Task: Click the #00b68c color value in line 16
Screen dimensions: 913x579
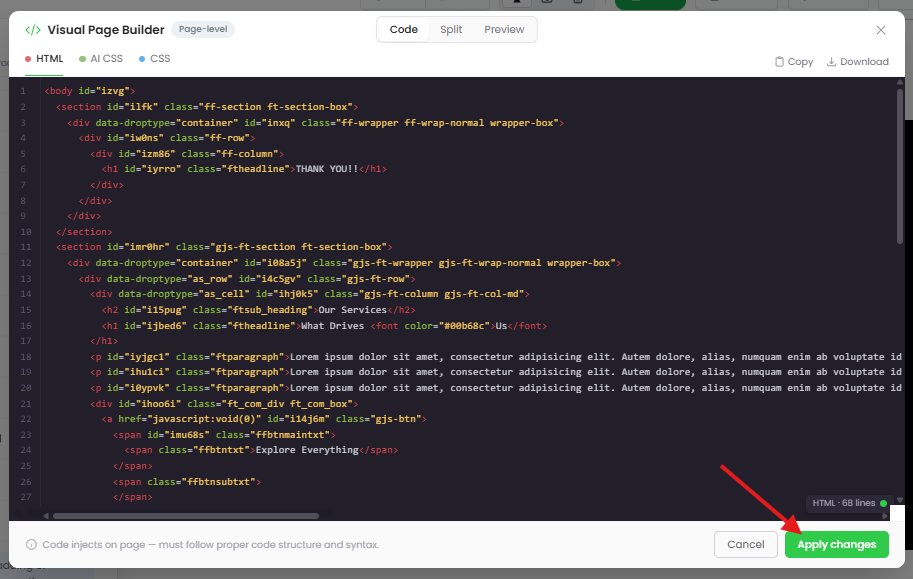Action: pyautogui.click(x=464, y=326)
